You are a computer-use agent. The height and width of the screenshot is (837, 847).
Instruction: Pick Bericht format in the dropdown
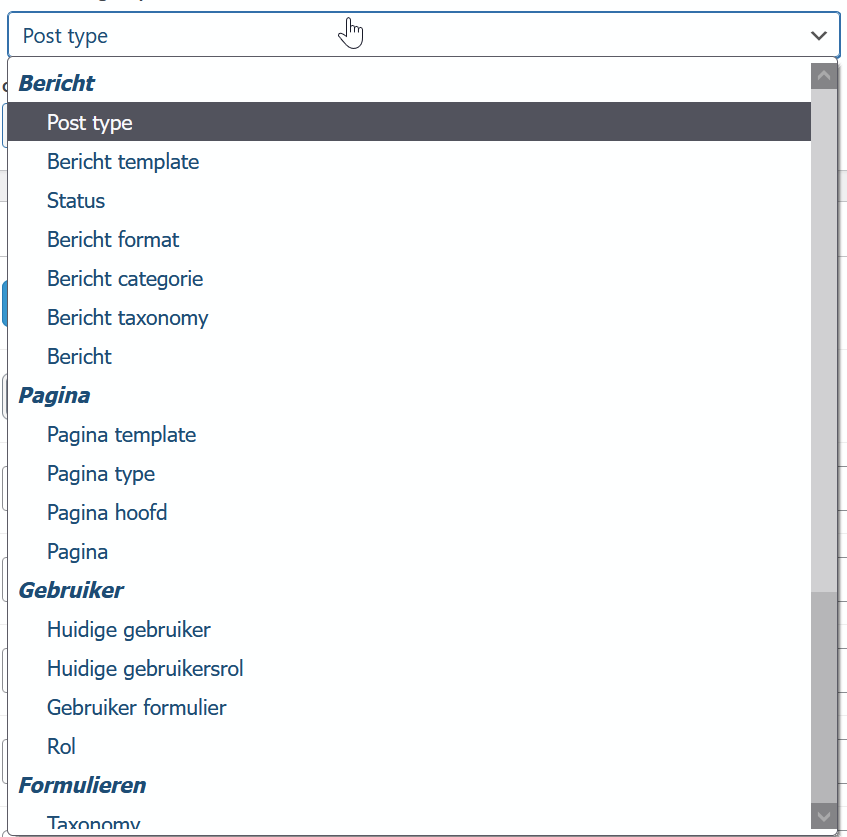(113, 239)
